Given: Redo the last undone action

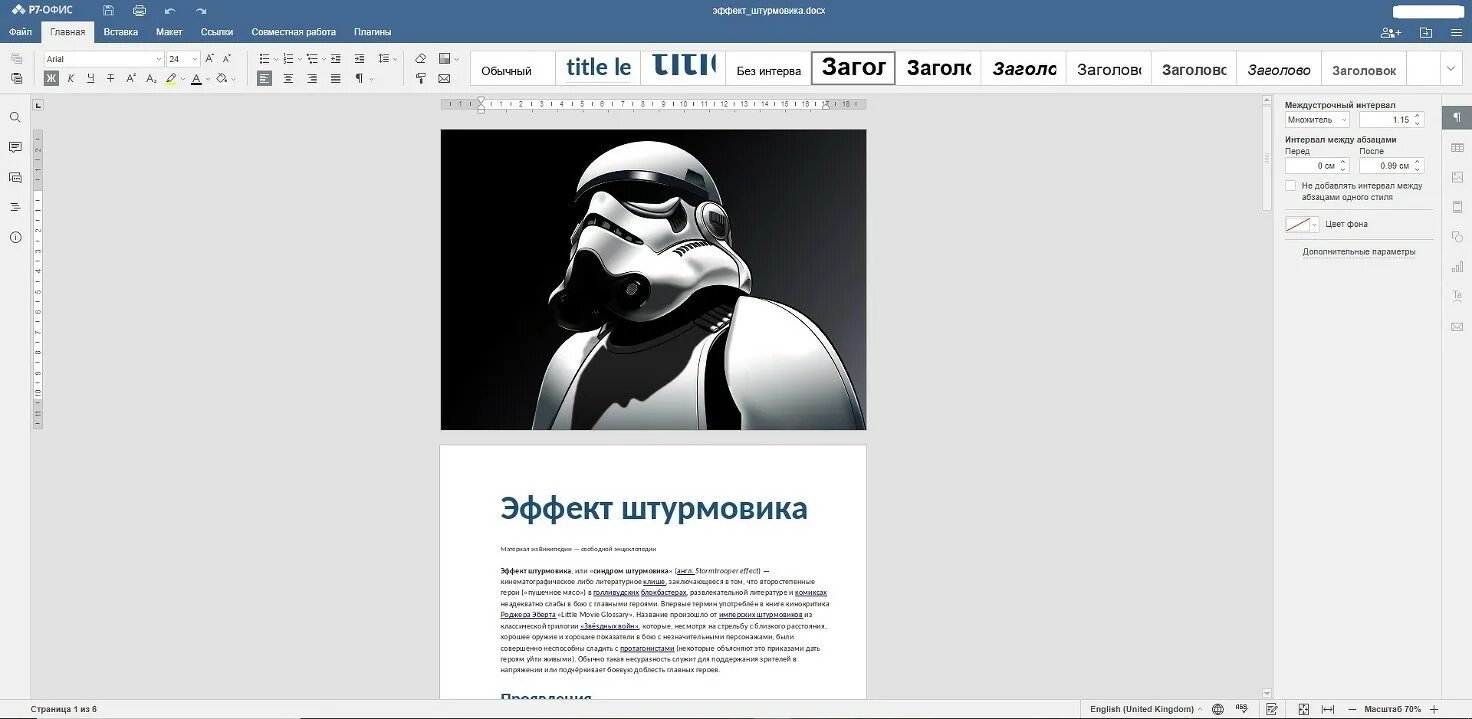Looking at the screenshot, I should [201, 10].
